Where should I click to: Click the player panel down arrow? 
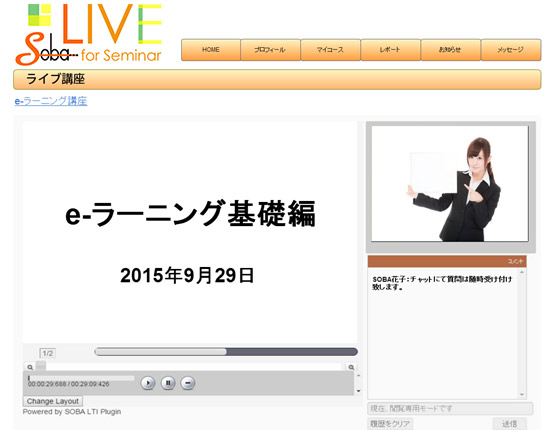(x=359, y=391)
